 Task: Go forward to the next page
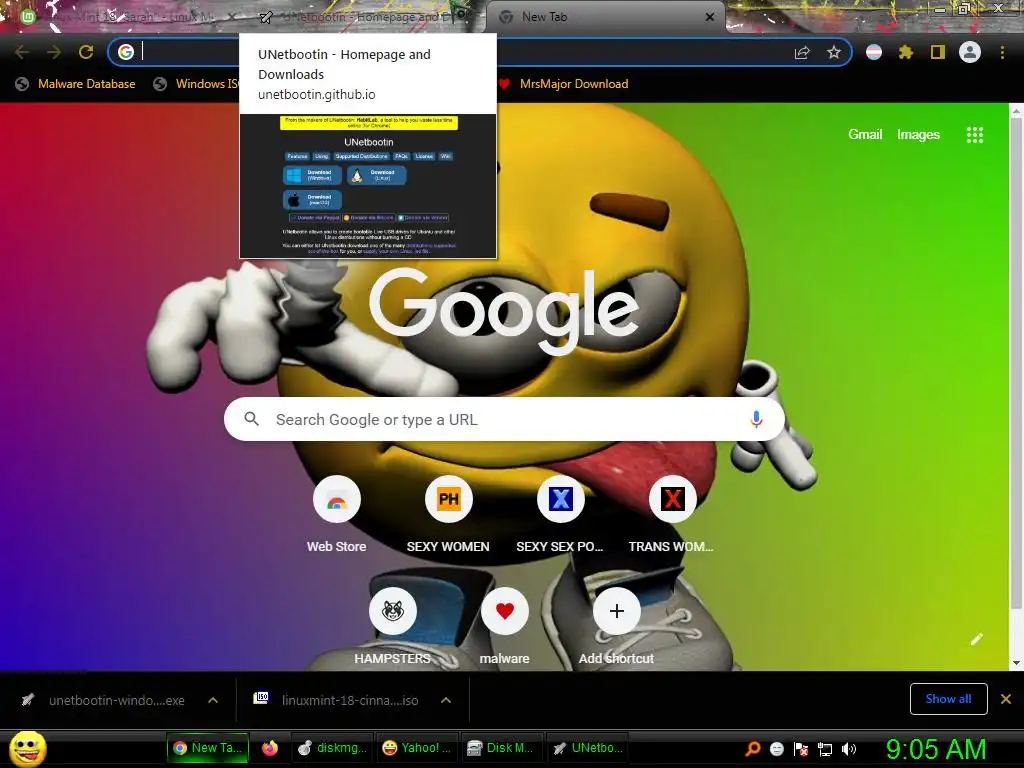[x=54, y=52]
